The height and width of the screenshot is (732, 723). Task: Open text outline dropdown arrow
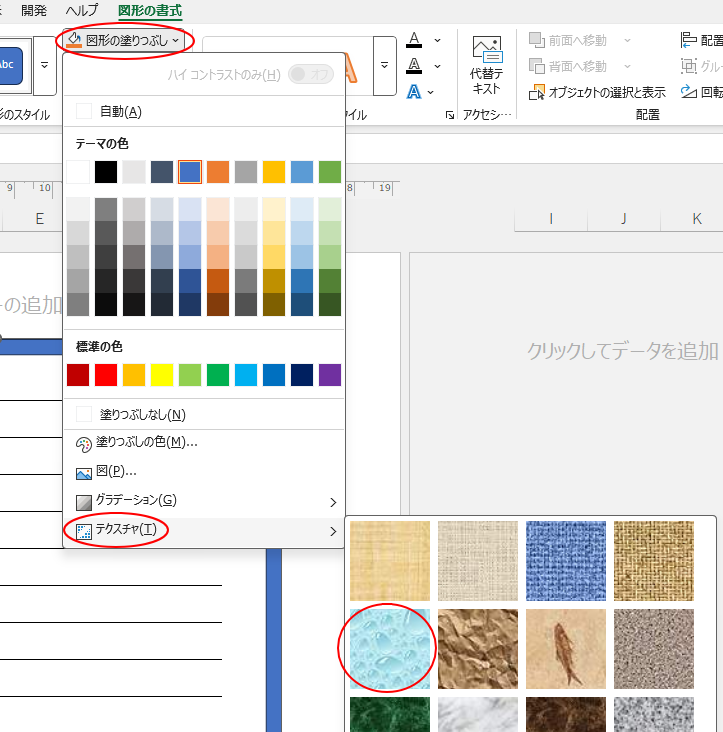[437, 66]
